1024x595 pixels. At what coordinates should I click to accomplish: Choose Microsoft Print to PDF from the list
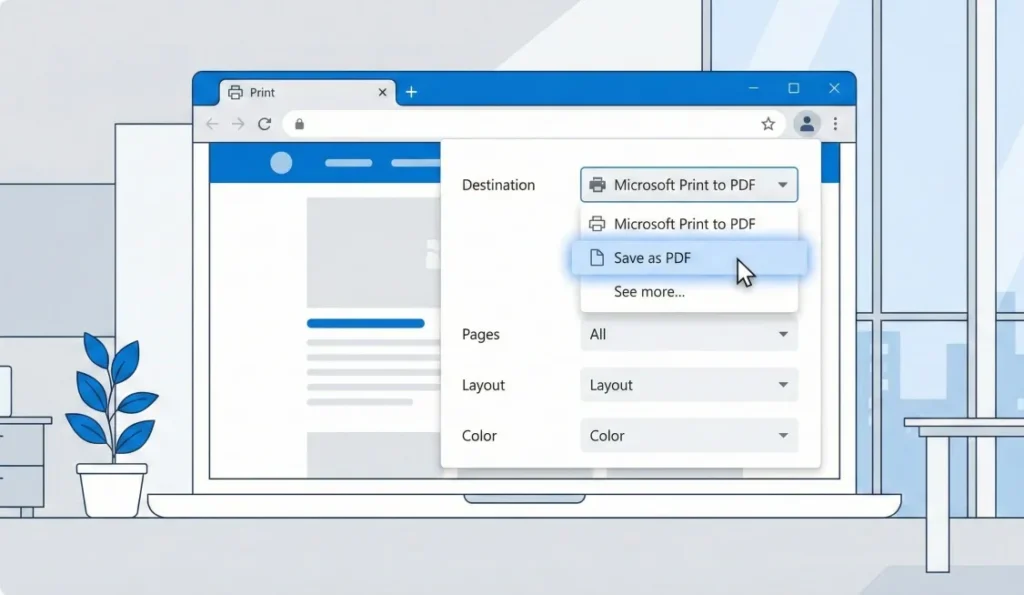click(689, 224)
